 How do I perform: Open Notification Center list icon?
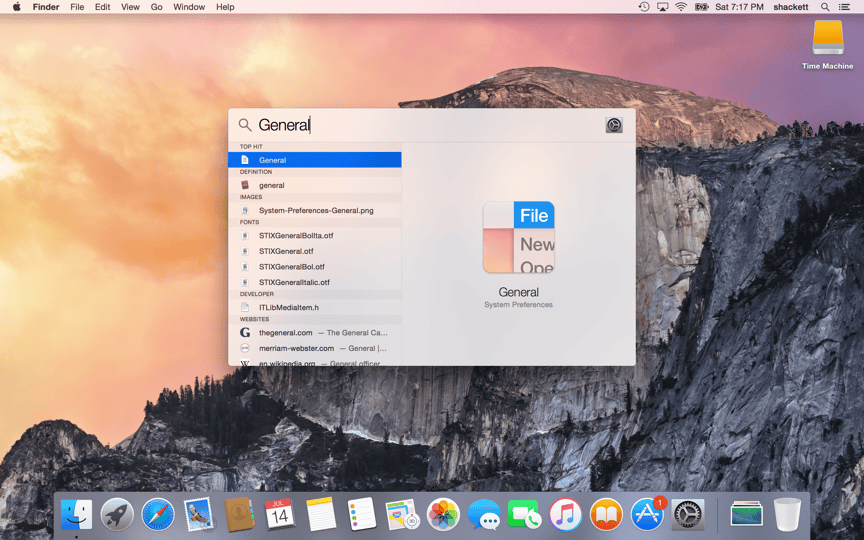[844, 7]
